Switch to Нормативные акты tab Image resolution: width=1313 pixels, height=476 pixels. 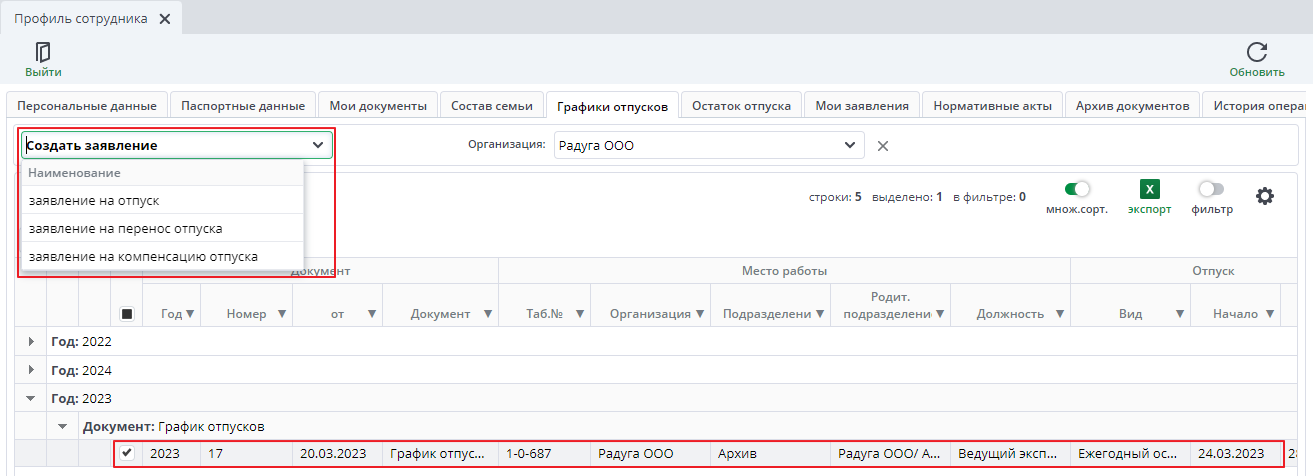[x=992, y=105]
